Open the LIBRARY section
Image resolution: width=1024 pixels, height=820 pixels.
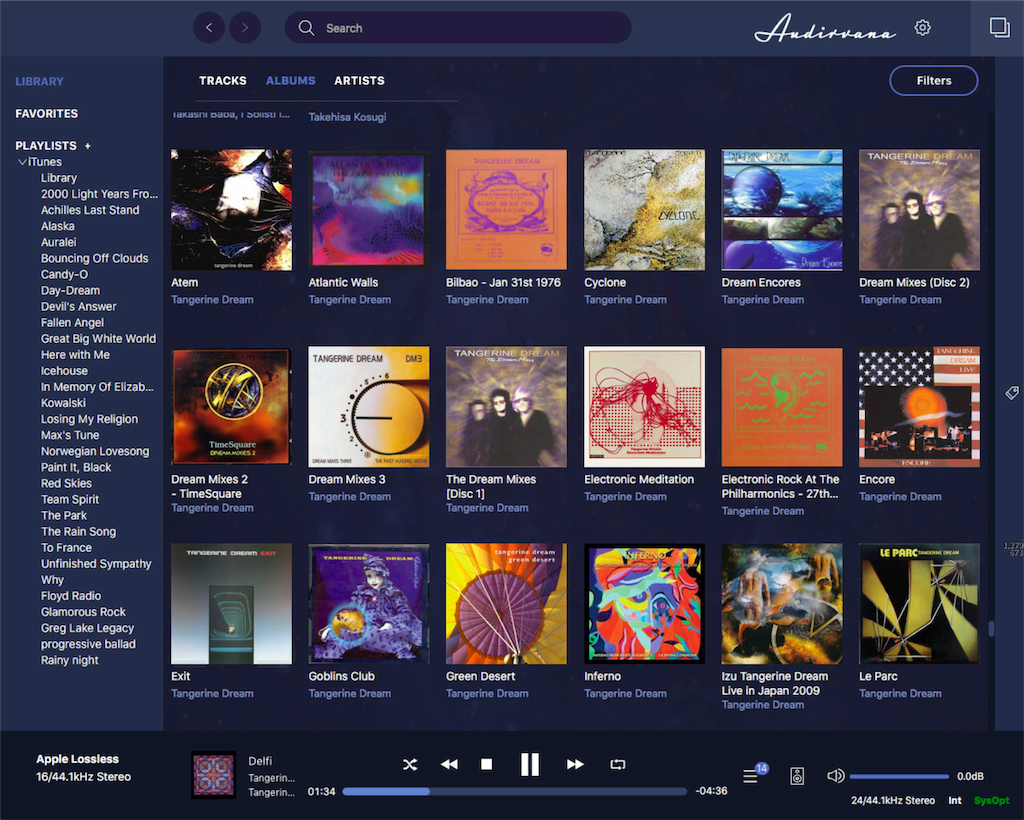point(39,82)
